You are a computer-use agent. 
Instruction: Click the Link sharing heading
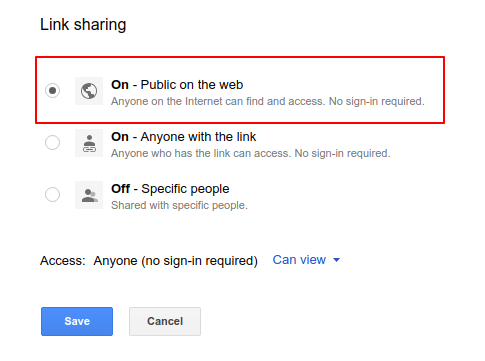[83, 25]
